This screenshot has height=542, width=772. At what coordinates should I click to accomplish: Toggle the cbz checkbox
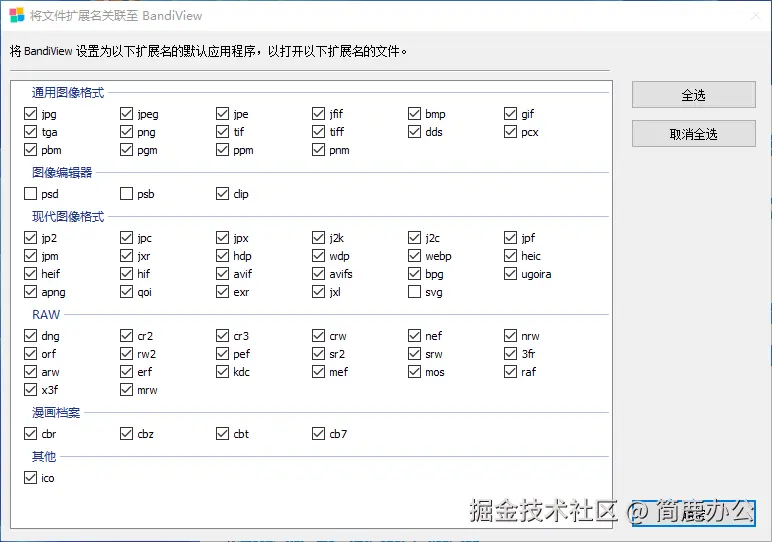[x=127, y=434]
